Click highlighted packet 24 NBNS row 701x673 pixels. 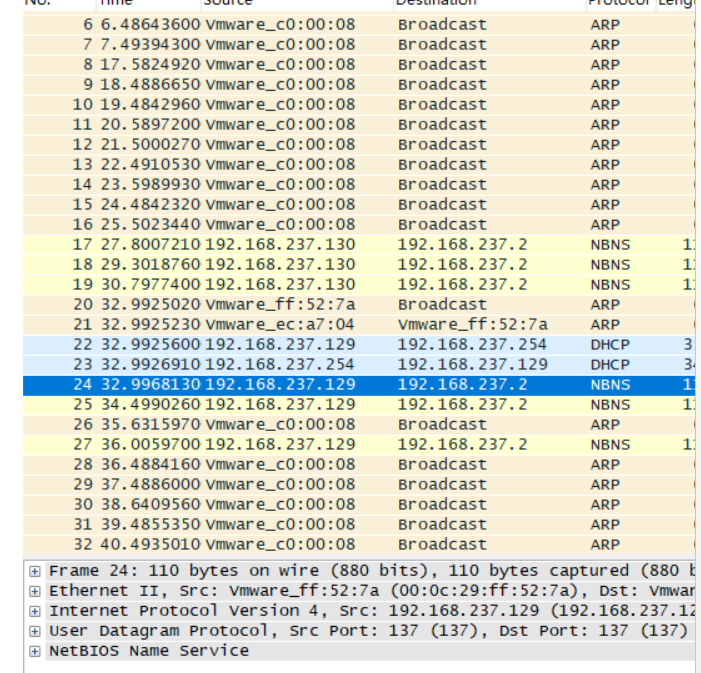point(359,385)
